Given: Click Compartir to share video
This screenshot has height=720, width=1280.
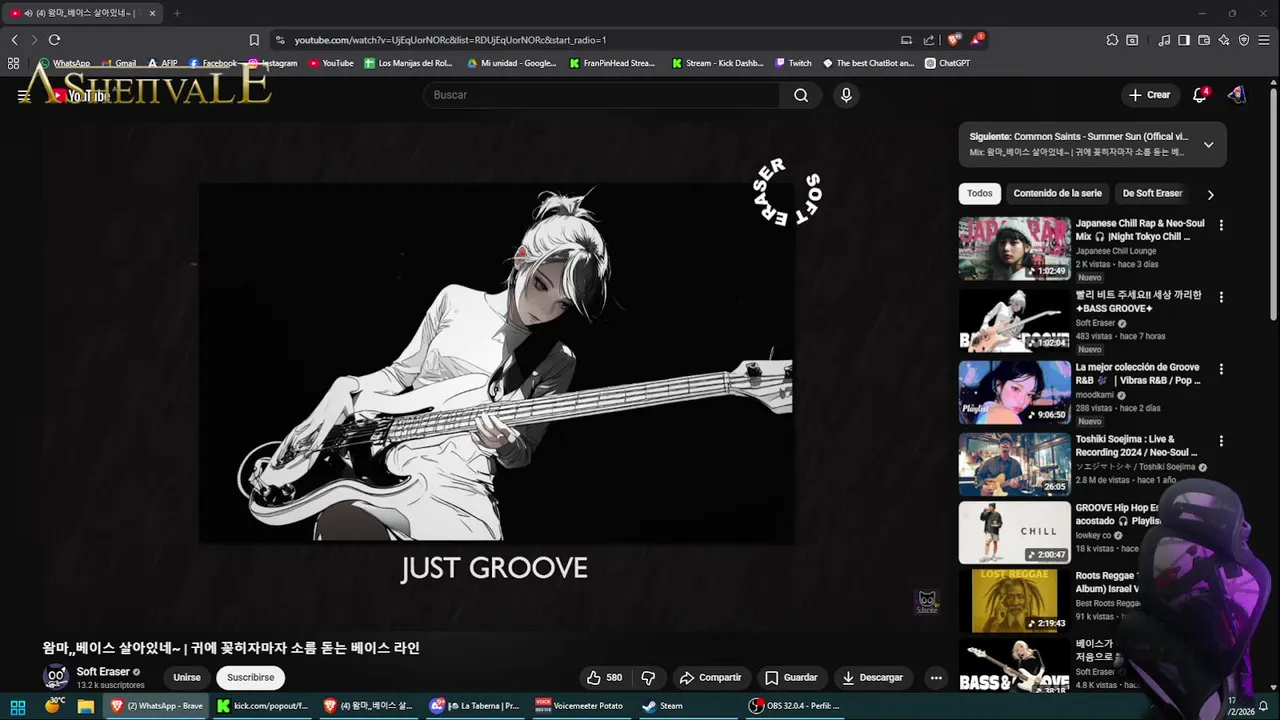Looking at the screenshot, I should click(x=711, y=677).
